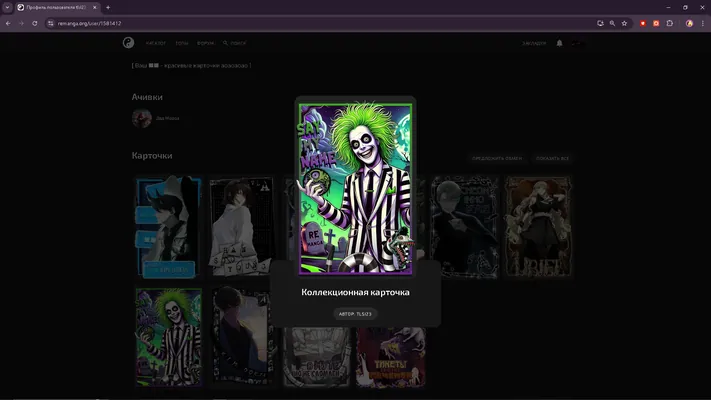Open site information icon in address bar
This screenshot has width=711, height=400.
[51, 23]
